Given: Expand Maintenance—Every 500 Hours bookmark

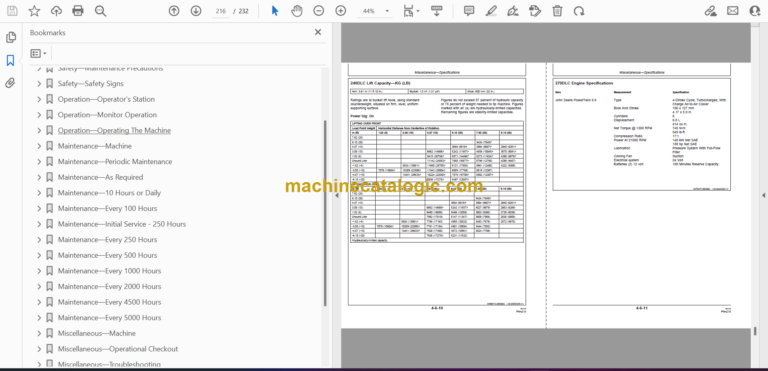Looking at the screenshot, I should pyautogui.click(x=39, y=255).
